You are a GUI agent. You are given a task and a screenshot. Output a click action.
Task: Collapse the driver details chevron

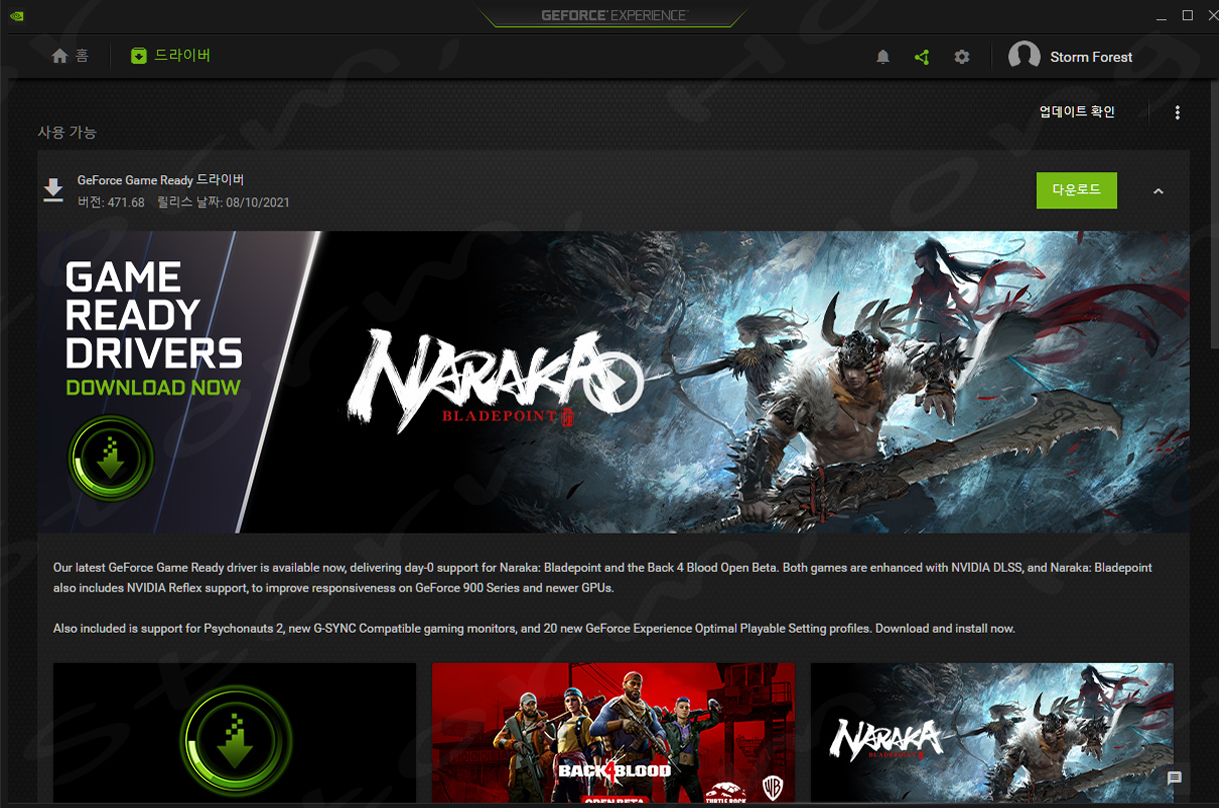pyautogui.click(x=1158, y=191)
